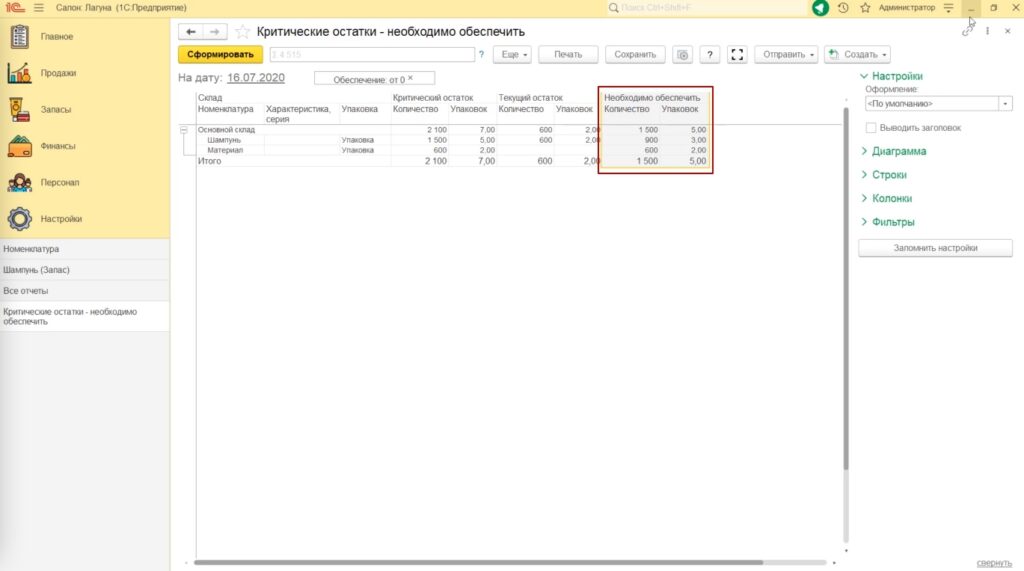Image resolution: width=1024 pixels, height=571 pixels.
Task: Select the Шампунь row cell
Action: pos(224,140)
